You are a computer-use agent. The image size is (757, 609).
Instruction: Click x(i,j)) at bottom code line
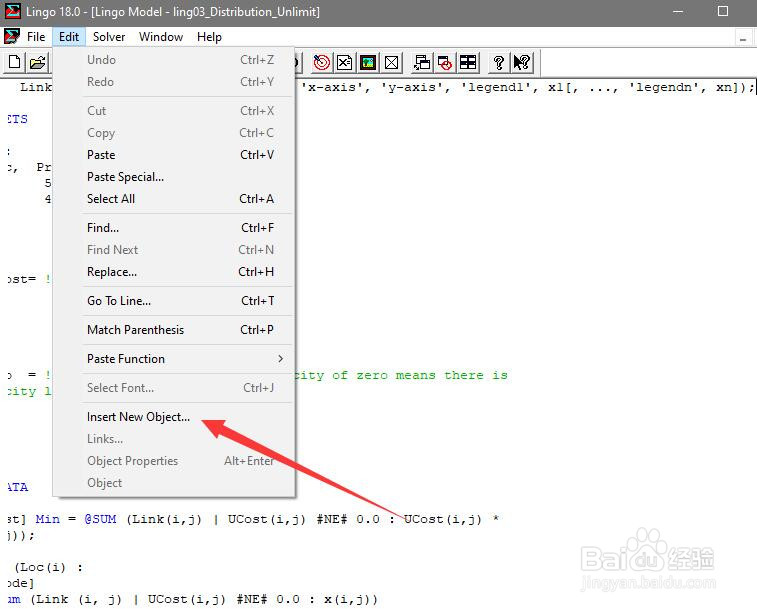(x=350, y=599)
